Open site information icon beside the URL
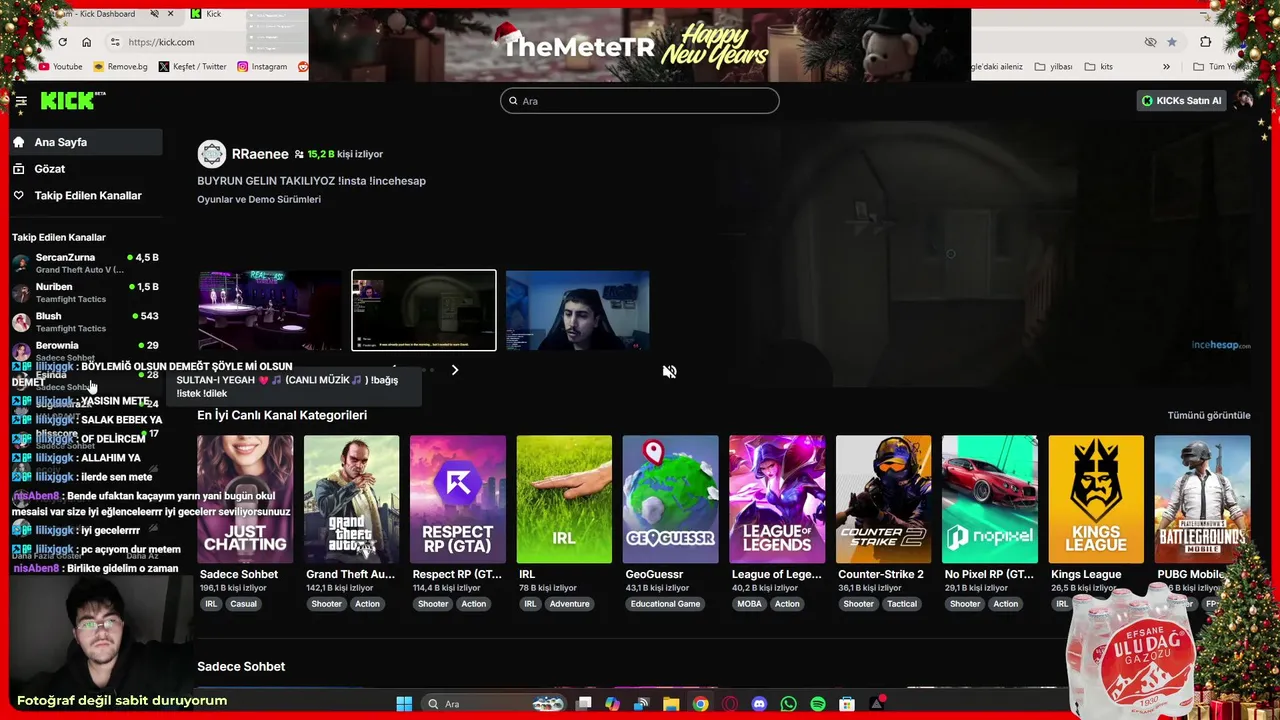The image size is (1280, 720). point(115,42)
